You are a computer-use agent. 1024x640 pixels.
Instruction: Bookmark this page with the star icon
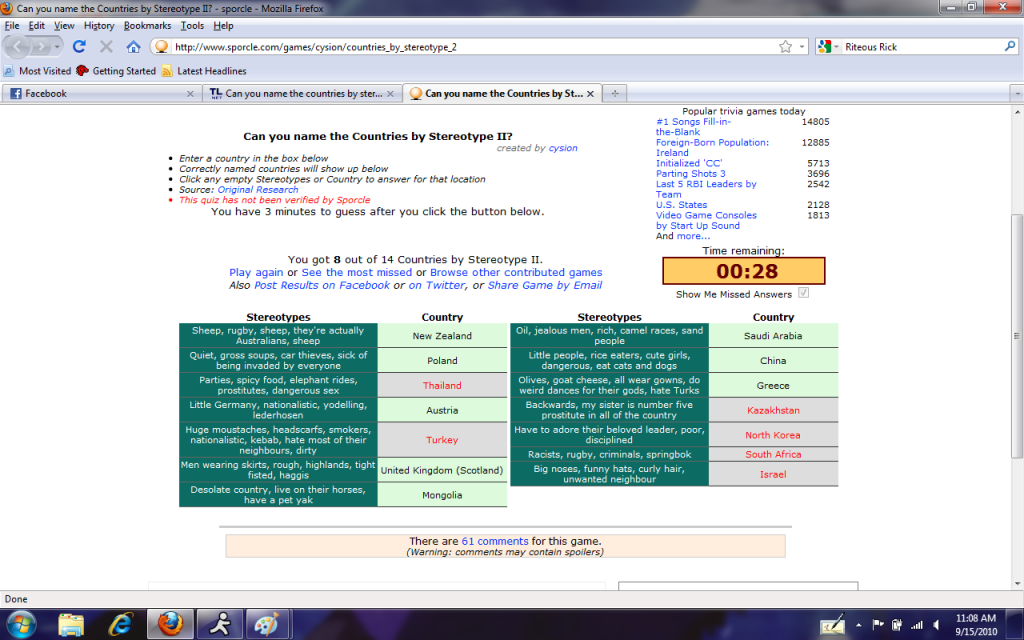(x=785, y=47)
